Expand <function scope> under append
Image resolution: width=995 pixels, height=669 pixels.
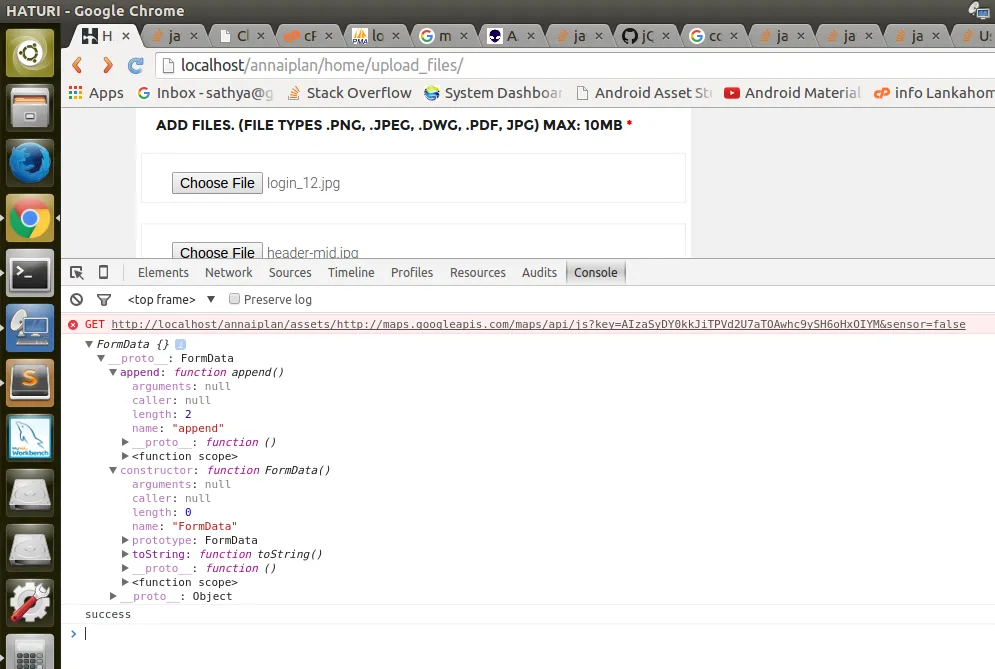pos(125,456)
